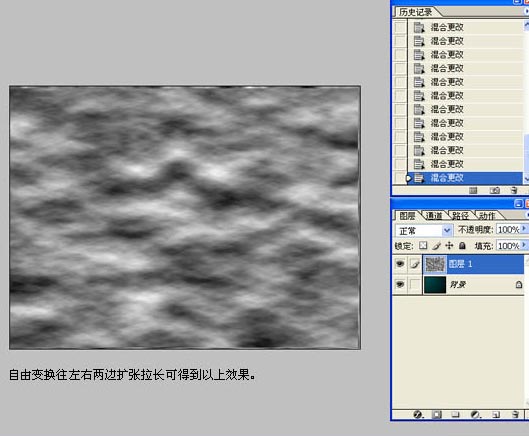Screen dimensions: 529x436
Task: Set history brush source beside highlighted 混合更改
Action: pos(400,178)
